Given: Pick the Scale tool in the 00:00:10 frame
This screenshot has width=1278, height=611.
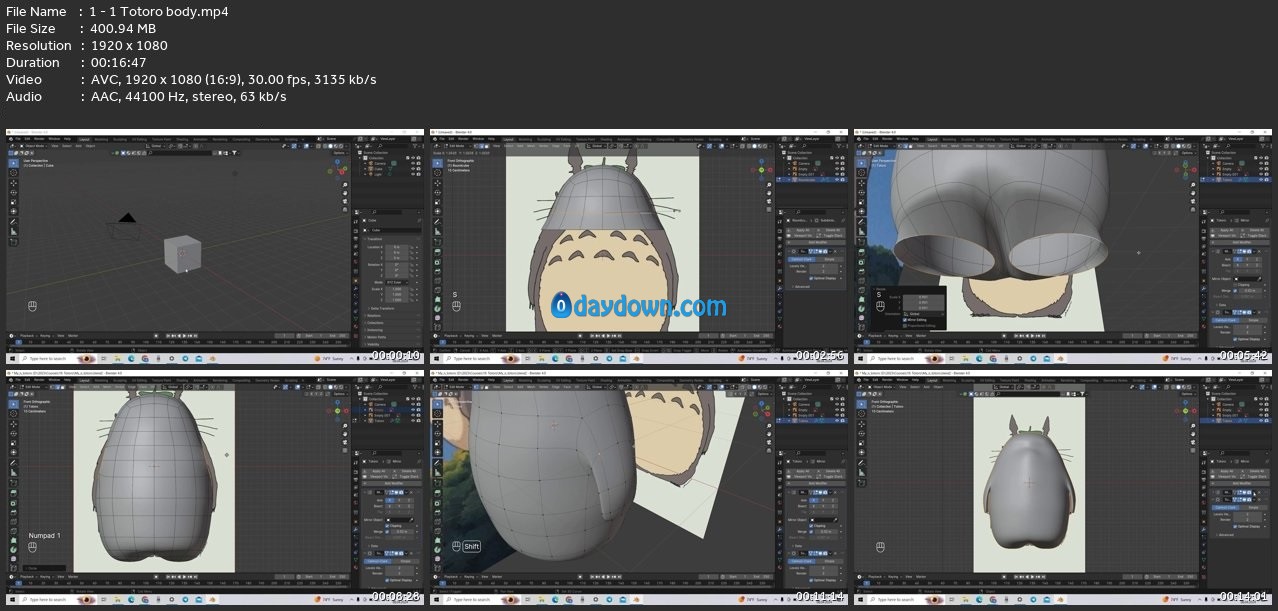Looking at the screenshot, I should (x=13, y=202).
